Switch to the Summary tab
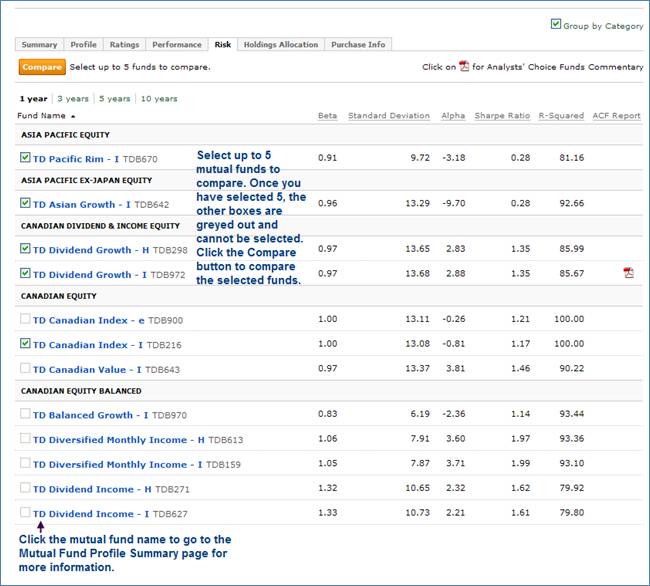The height and width of the screenshot is (586, 650). pyautogui.click(x=39, y=44)
